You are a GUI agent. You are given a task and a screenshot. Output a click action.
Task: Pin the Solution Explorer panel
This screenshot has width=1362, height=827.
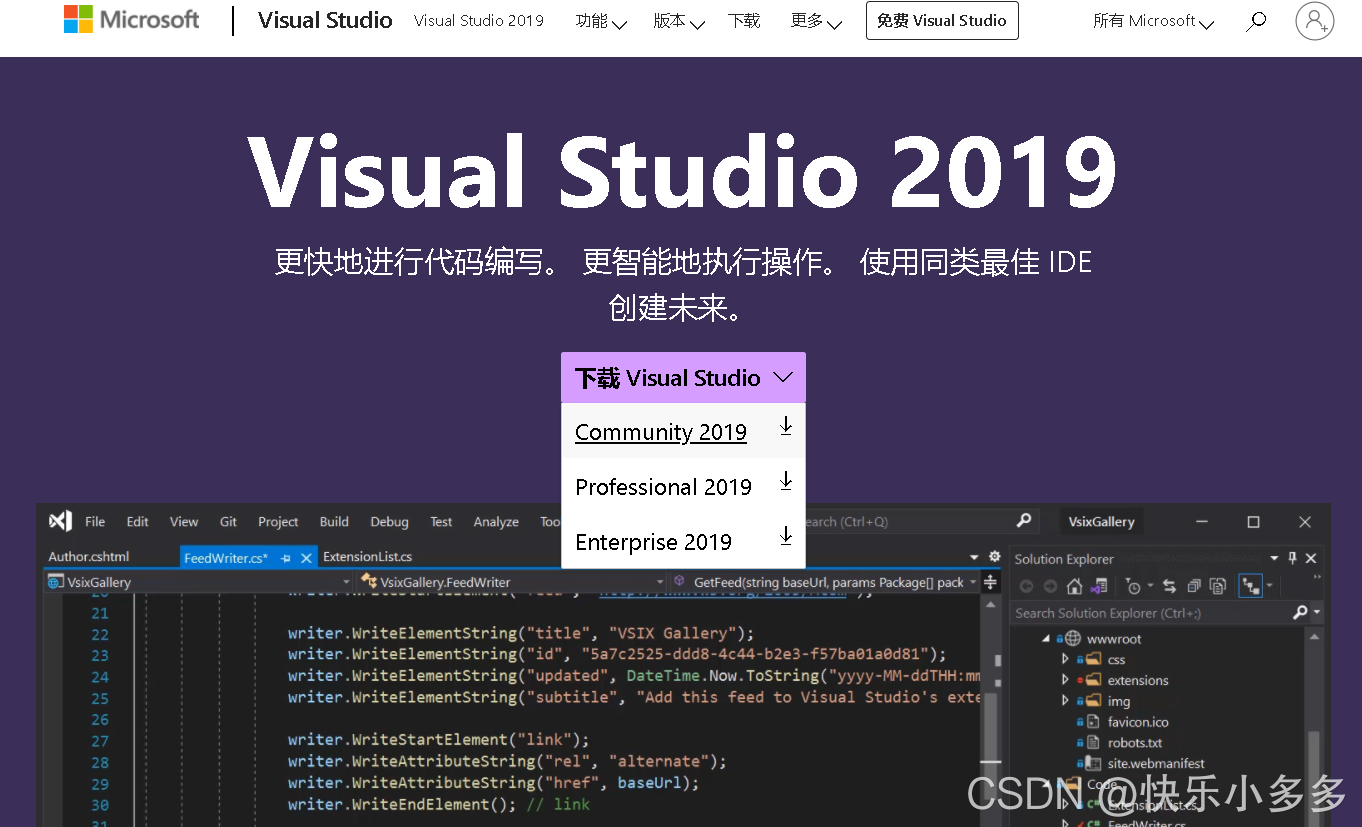1293,558
